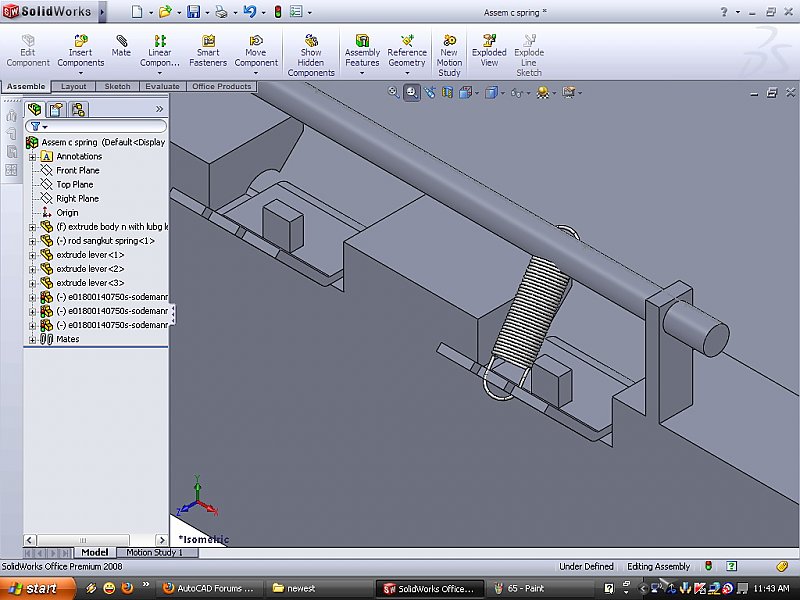Select the Front Plane in the tree
Viewport: 800px width, 600px height.
tap(77, 170)
